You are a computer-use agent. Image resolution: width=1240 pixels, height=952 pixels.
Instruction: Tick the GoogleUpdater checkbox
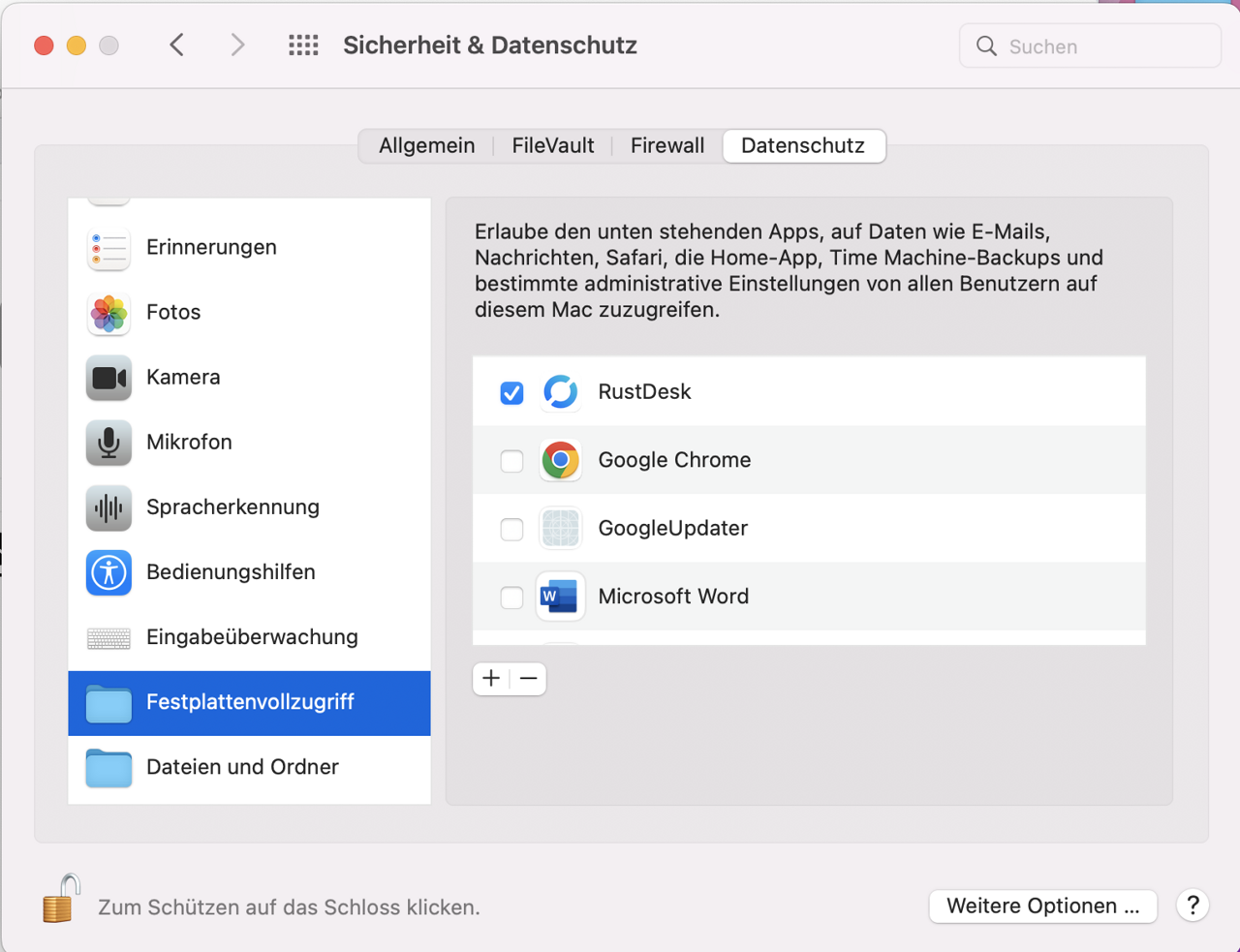point(511,529)
